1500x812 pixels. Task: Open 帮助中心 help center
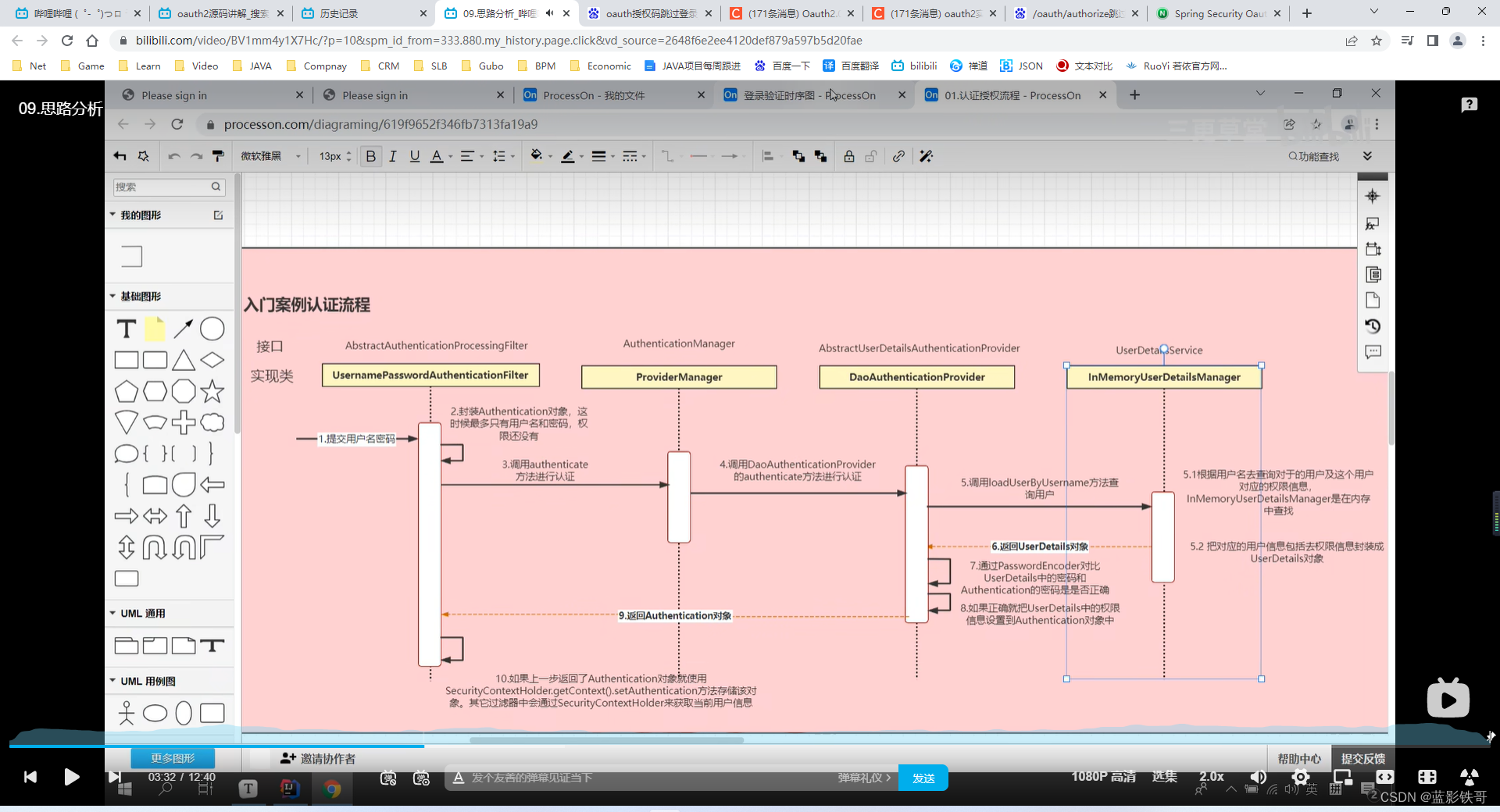point(1299,758)
